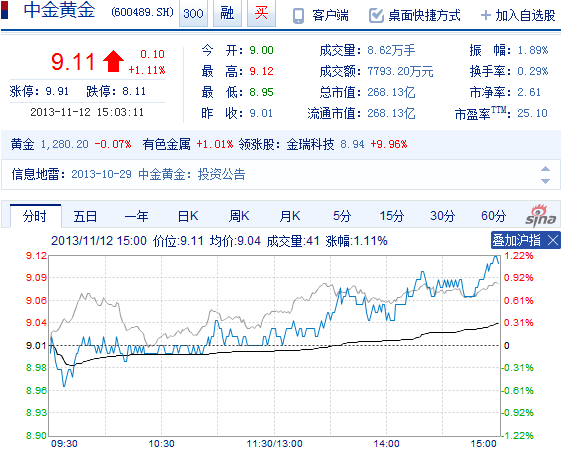Viewport: 562px width, 451px height.
Task: Open the 月K chart tab
Action: pyautogui.click(x=290, y=216)
